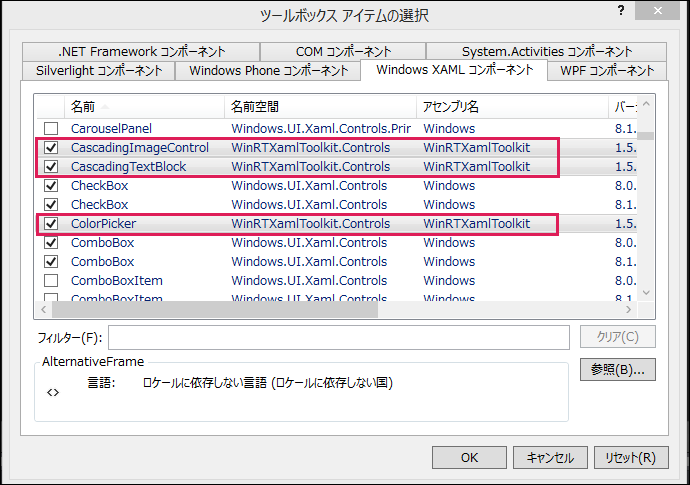Click the vertical scrollbar thumb
The height and width of the screenshot is (485, 690).
646,136
